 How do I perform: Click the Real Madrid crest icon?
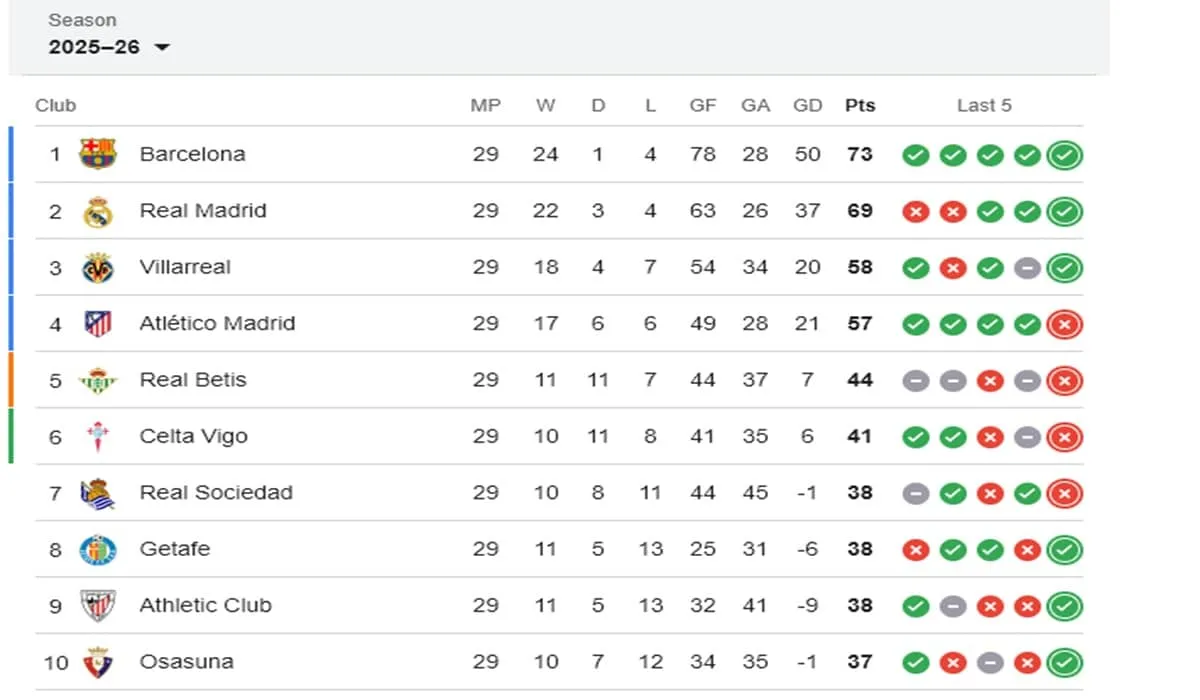tap(98, 211)
